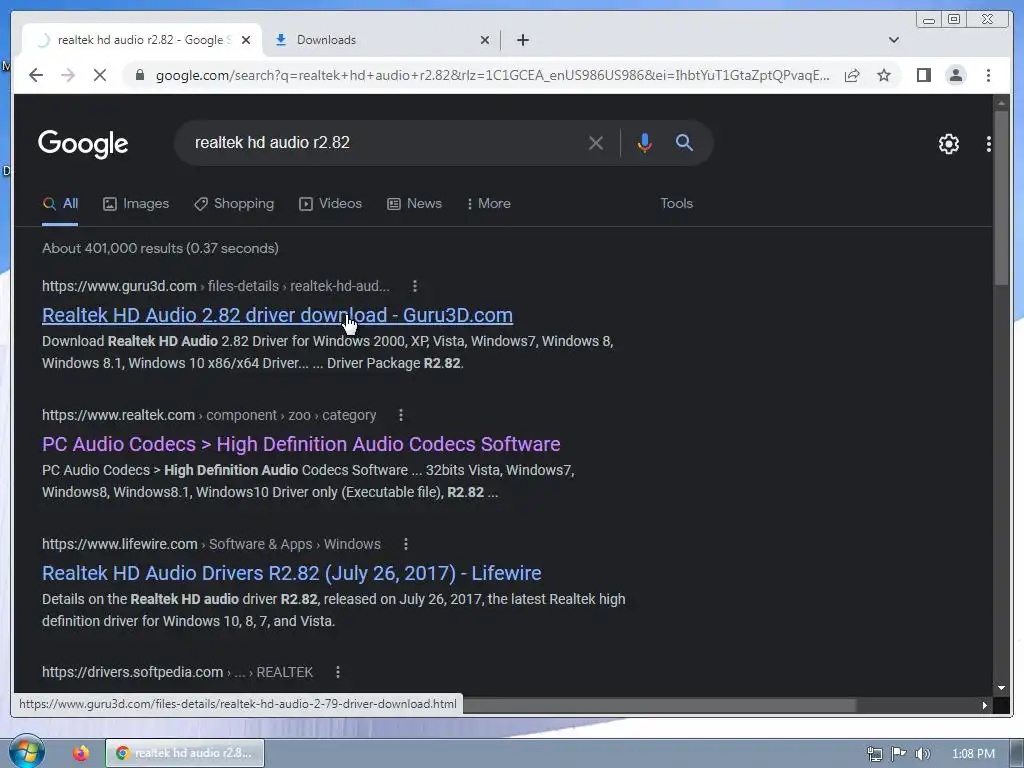Screen dimensions: 1024x768
Task: Open PC Audio Codecs Realtek link
Action: point(301,444)
